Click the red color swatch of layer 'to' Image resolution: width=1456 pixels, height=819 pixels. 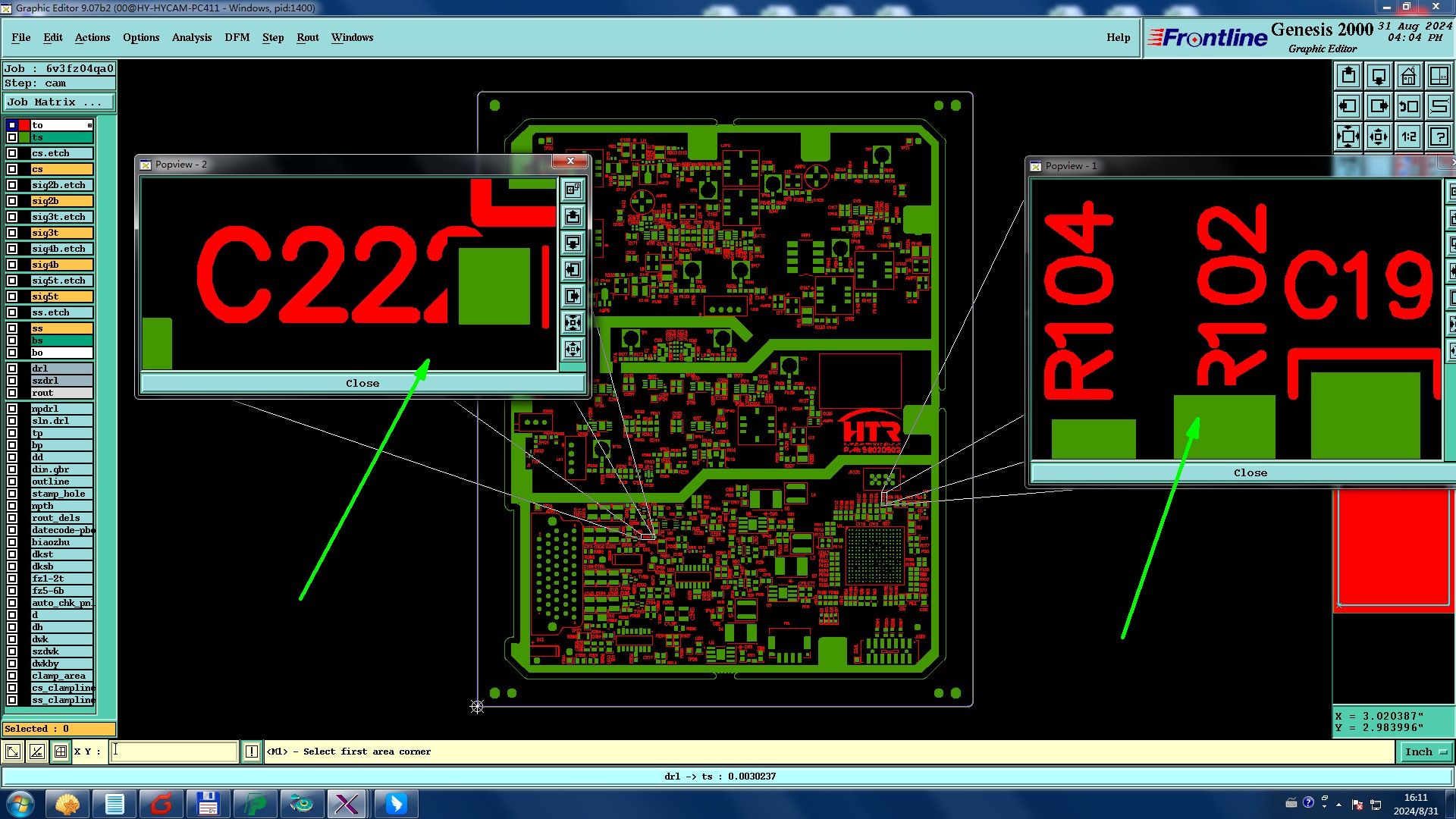[x=24, y=125]
